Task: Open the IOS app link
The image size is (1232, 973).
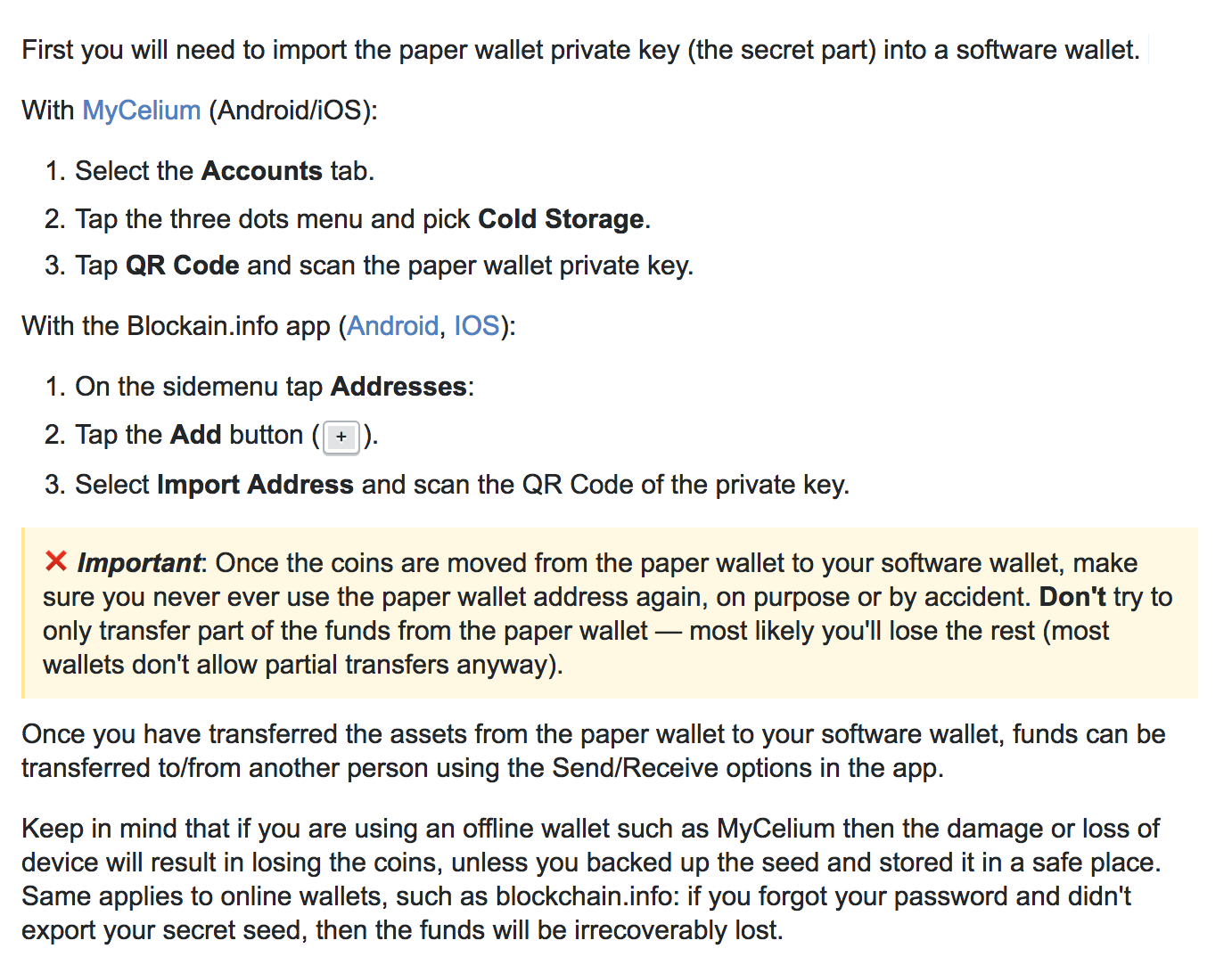Action: [x=476, y=326]
